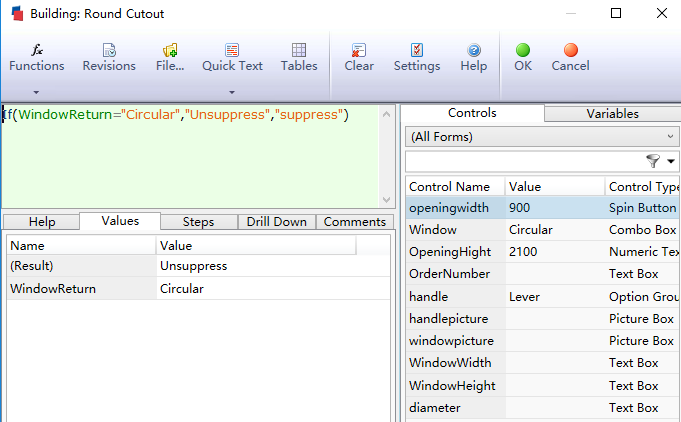Expand the Quick Text dropdown arrow
Viewport: 681px width, 422px height.
coord(232,92)
